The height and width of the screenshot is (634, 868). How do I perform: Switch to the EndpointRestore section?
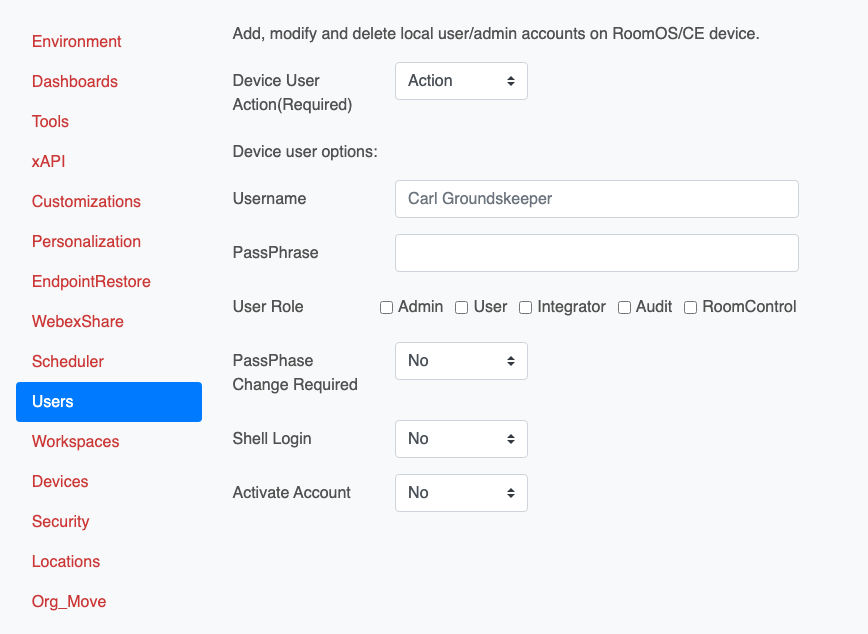click(91, 282)
